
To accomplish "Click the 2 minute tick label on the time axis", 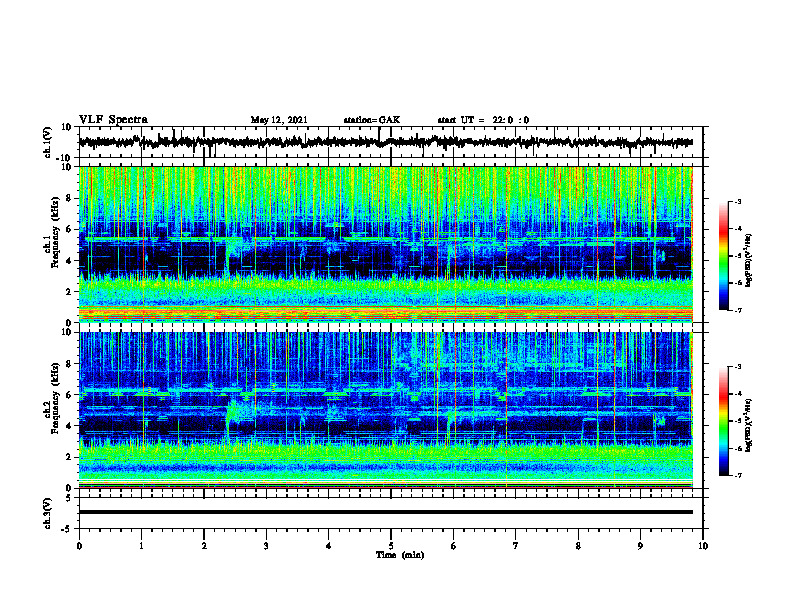I will 204,546.
